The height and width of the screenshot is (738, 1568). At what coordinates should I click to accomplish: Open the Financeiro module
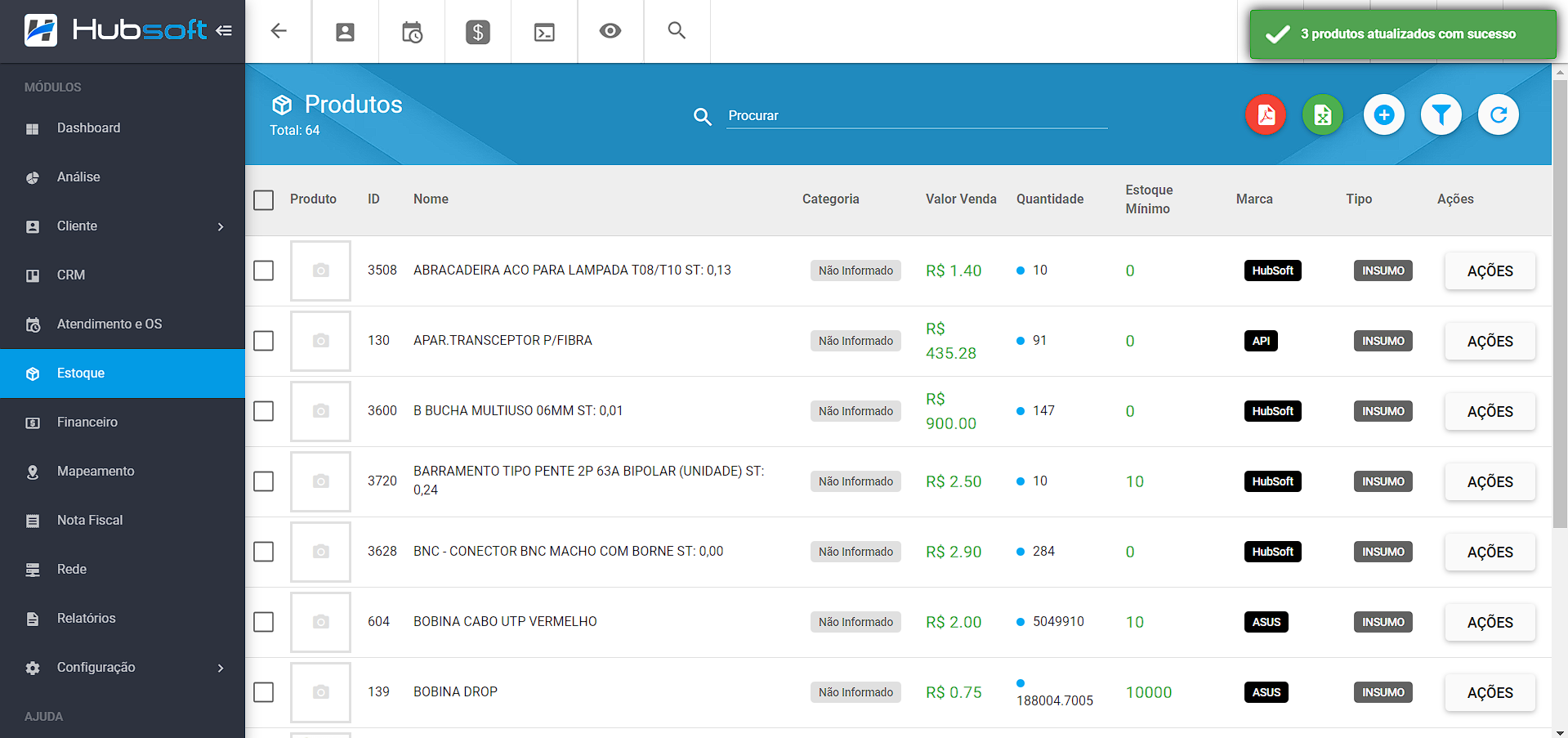click(87, 423)
